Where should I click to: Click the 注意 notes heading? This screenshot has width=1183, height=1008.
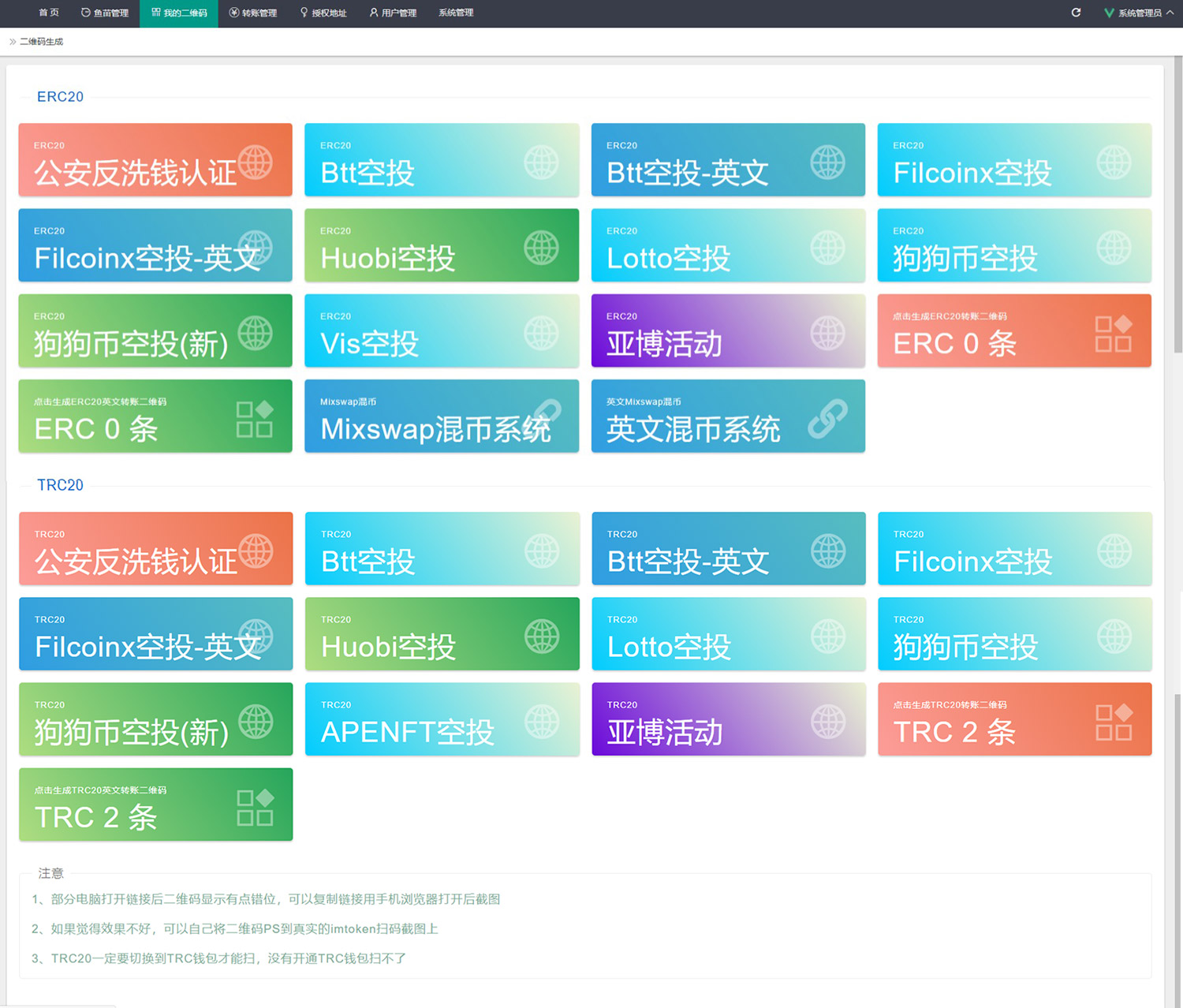tap(50, 873)
